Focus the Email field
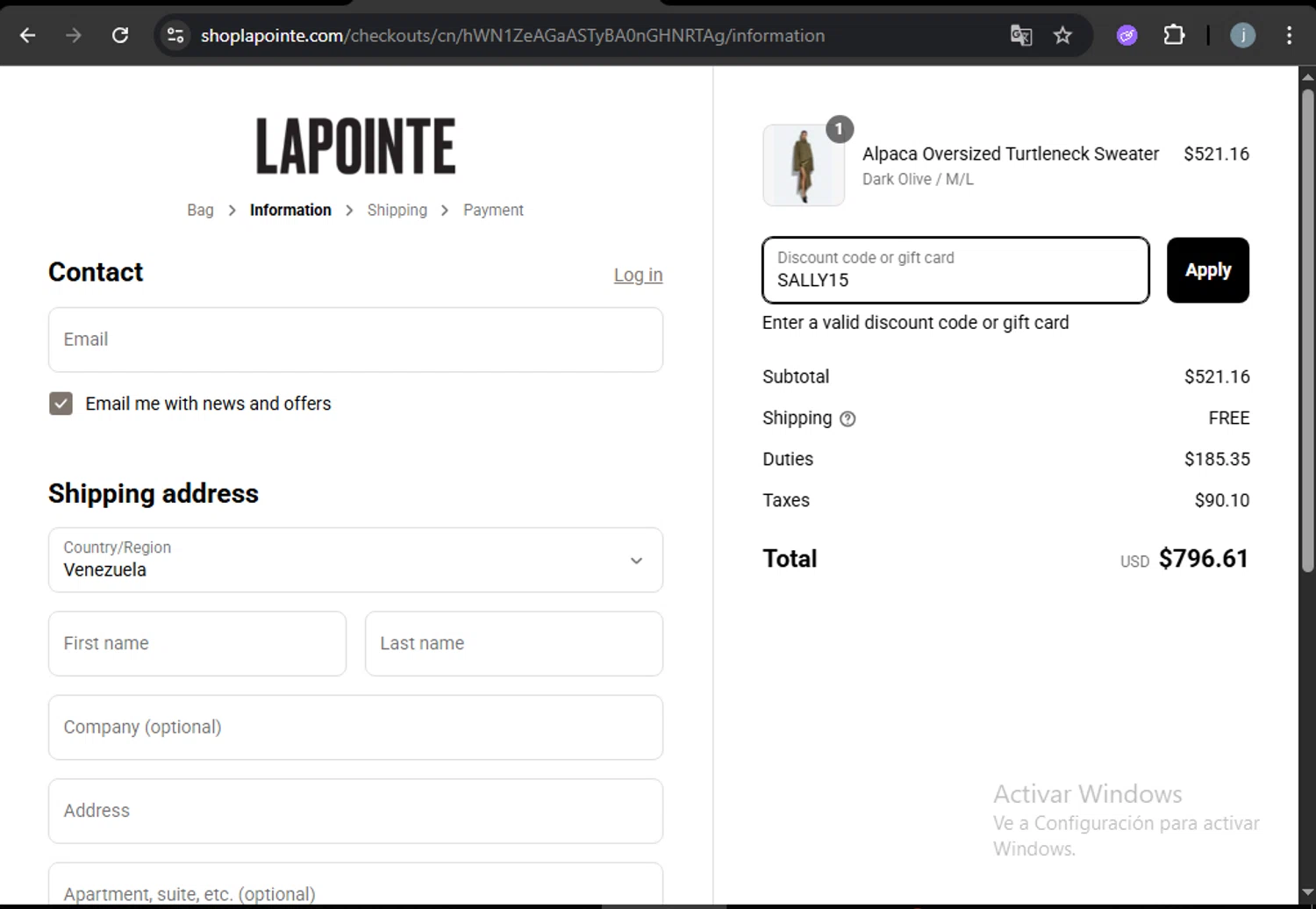This screenshot has width=1316, height=909. (x=355, y=340)
